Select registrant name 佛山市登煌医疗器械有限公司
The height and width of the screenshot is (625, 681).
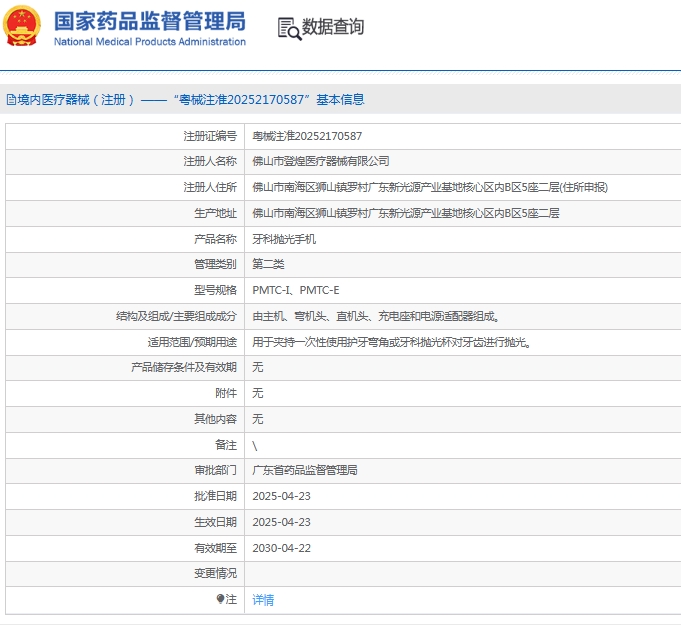(321, 161)
